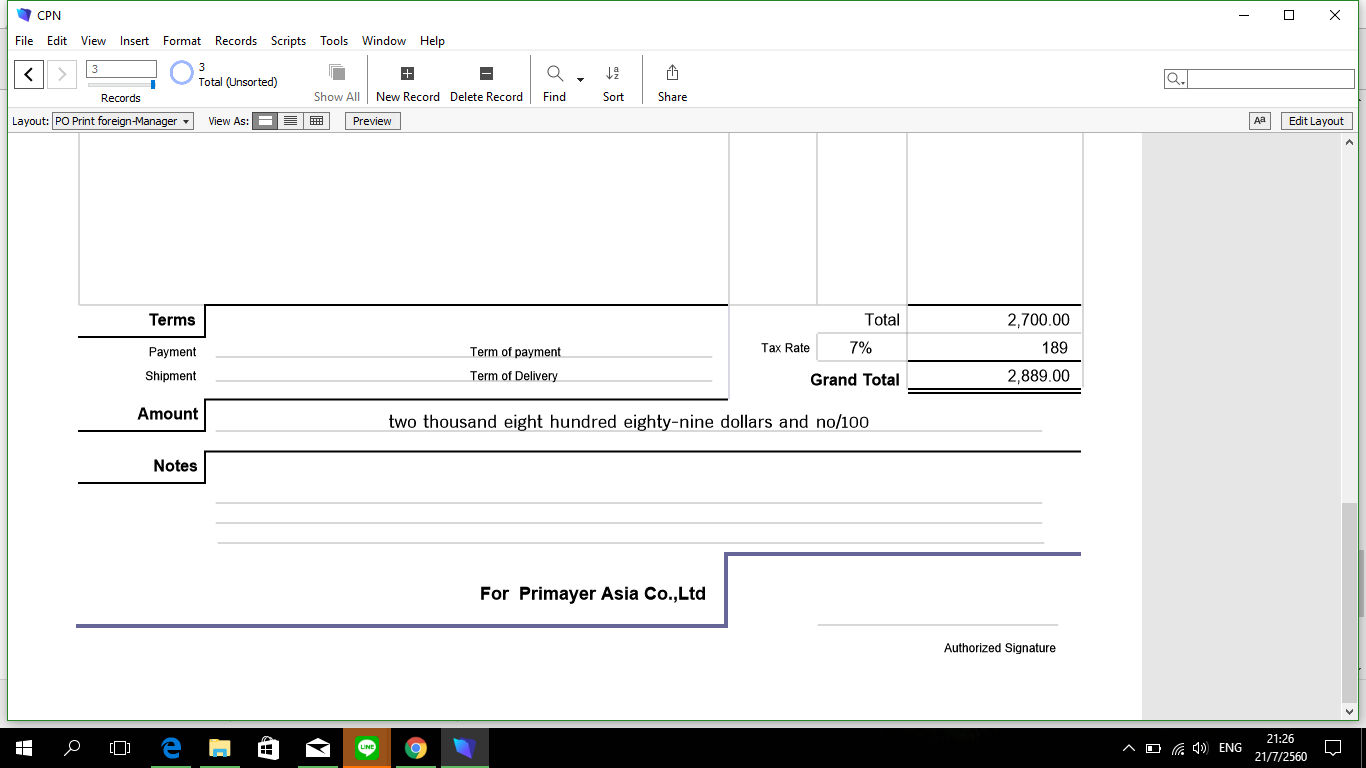
Task: Open quick find search options dropdown
Action: 1176,79
